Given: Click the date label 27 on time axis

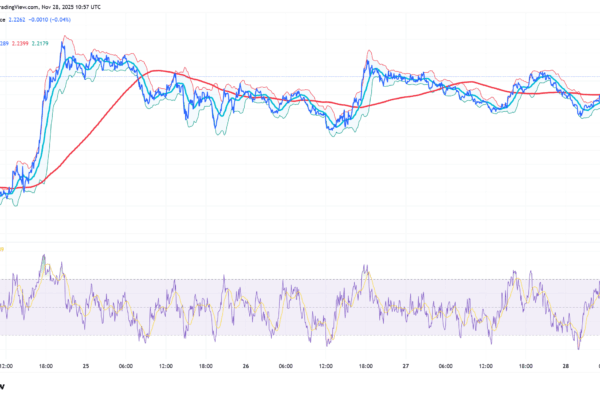Looking at the screenshot, I should pyautogui.click(x=405, y=366).
